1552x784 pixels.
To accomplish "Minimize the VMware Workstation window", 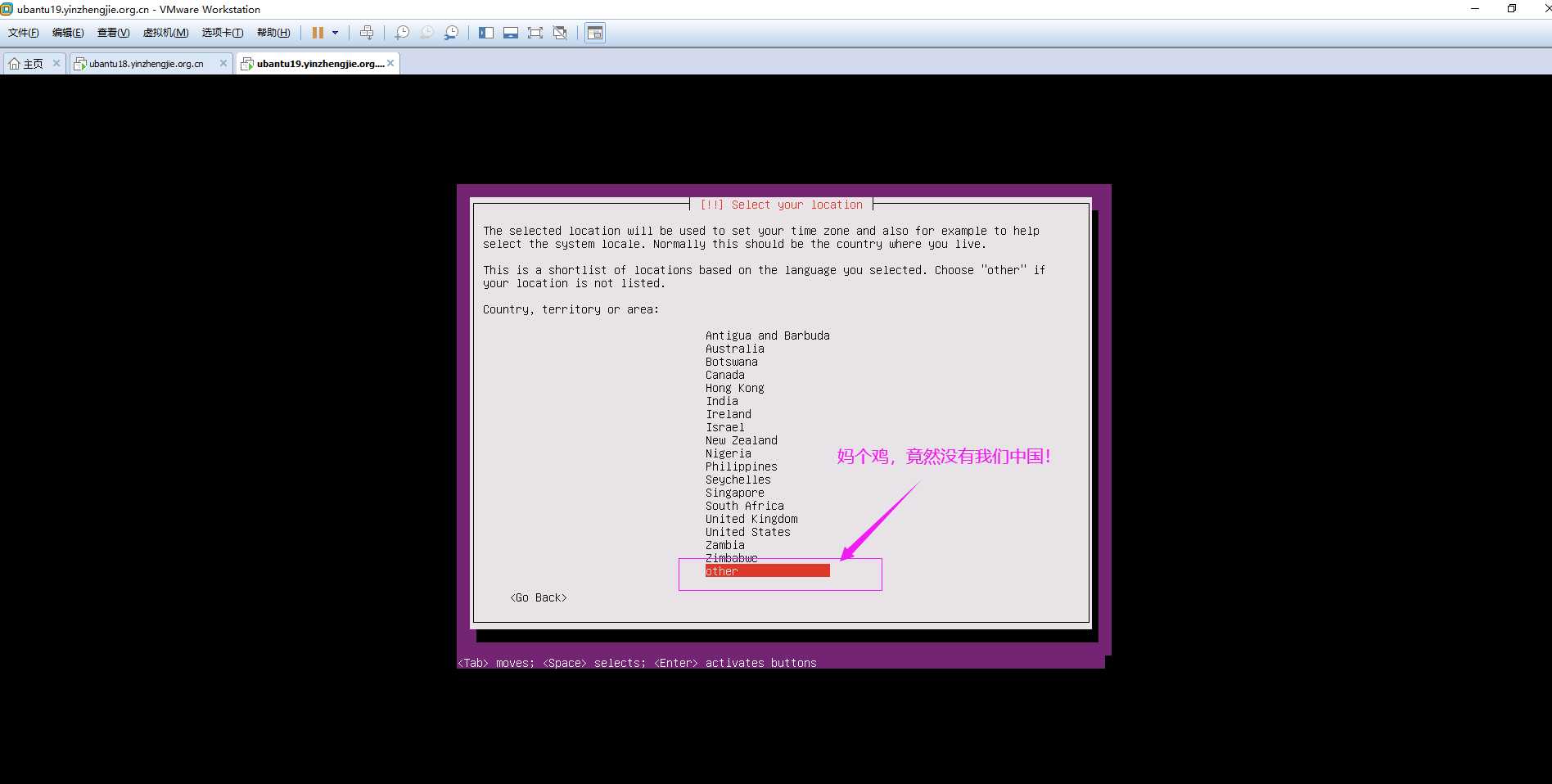I will click(x=1475, y=9).
